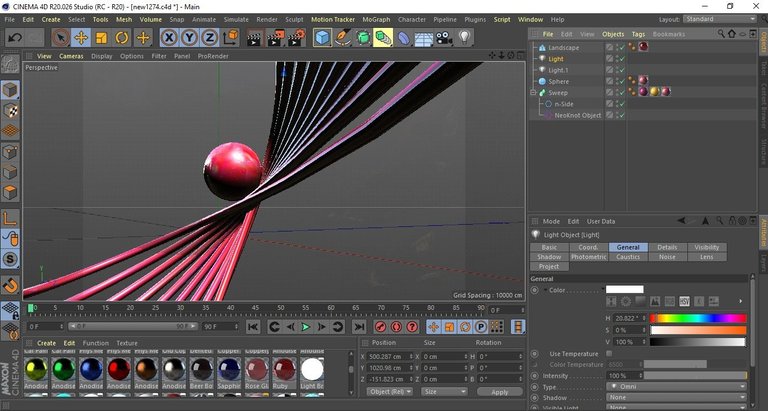The height and width of the screenshot is (411, 768).
Task: Select the Scale tool
Action: (101, 38)
